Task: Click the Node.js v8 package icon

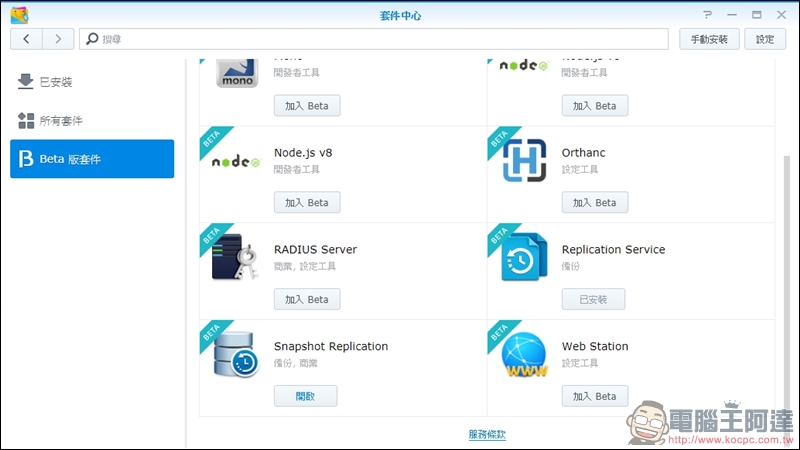Action: point(236,162)
